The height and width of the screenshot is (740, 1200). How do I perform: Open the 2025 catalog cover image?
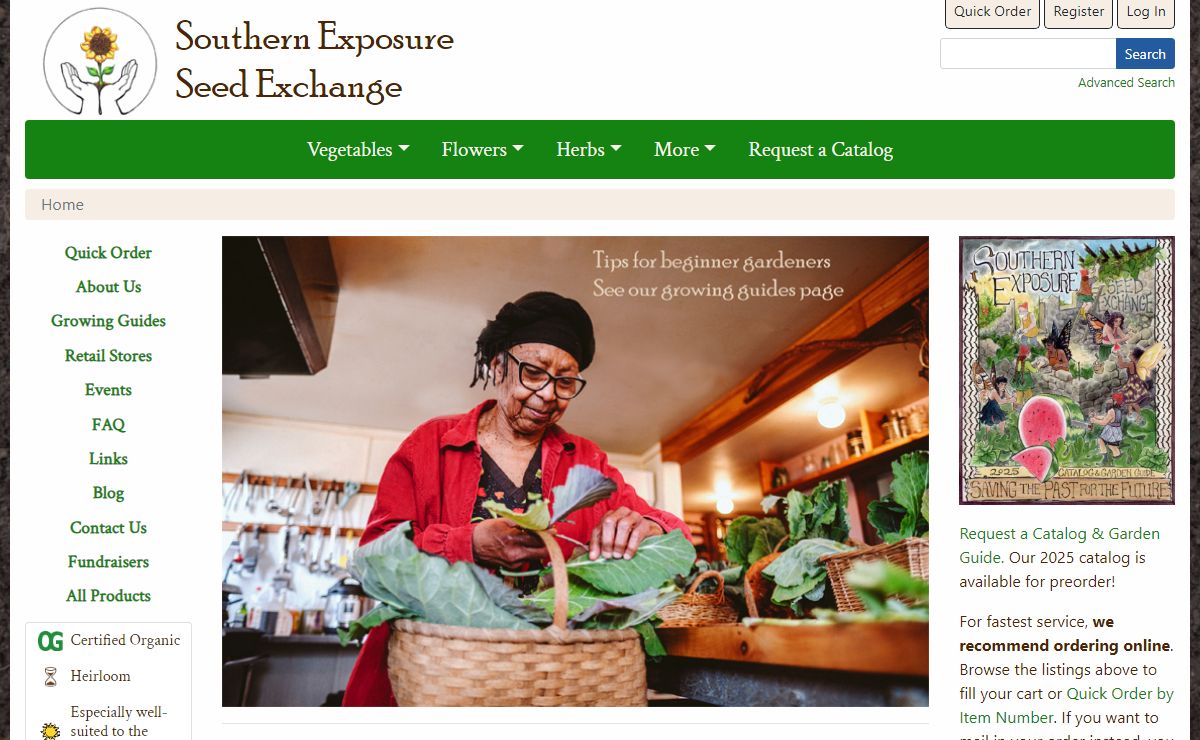[x=1067, y=370]
